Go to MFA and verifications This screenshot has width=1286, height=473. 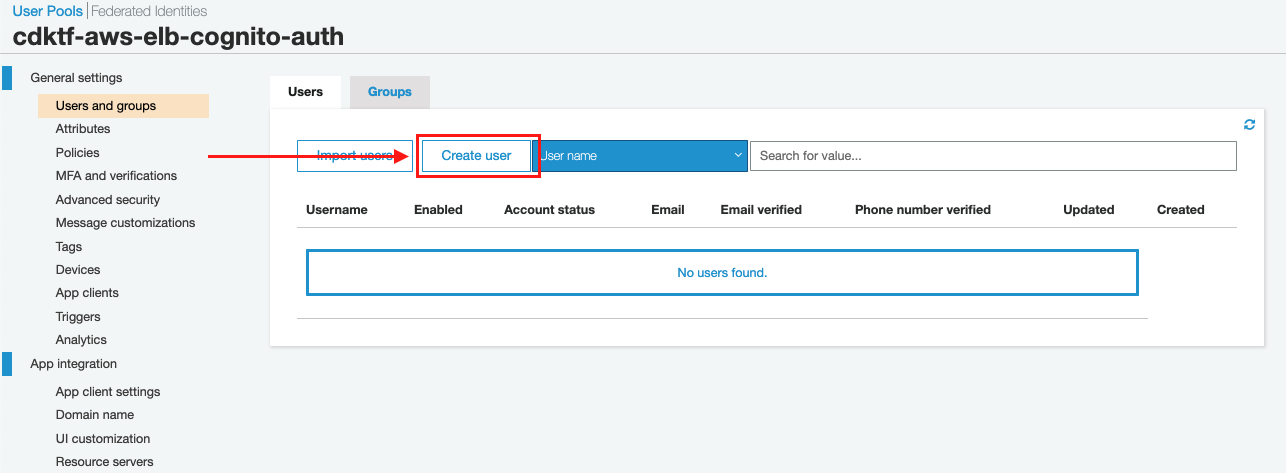click(116, 176)
